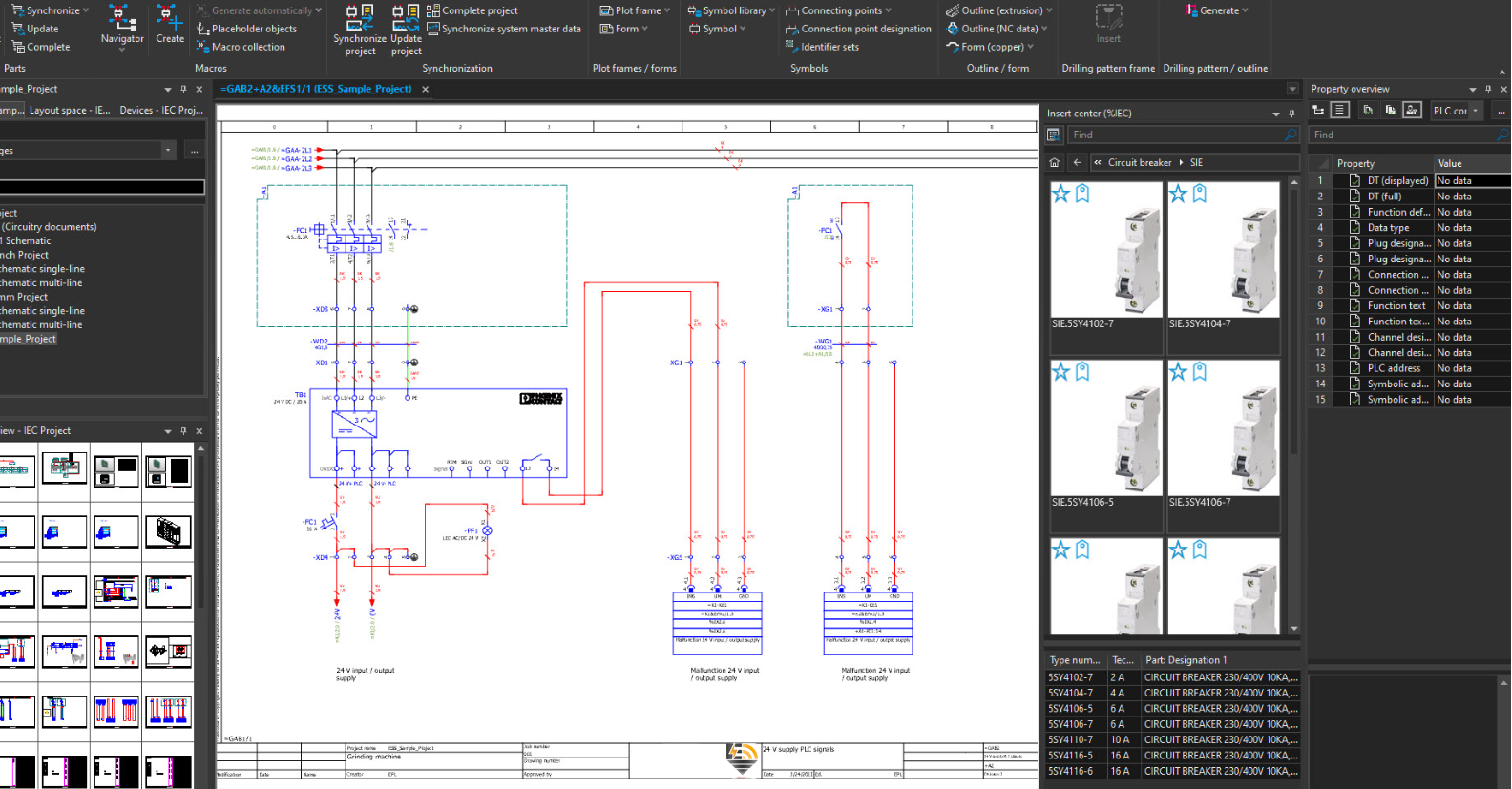The height and width of the screenshot is (789, 1512).
Task: Switch to the Layout space tab
Action: [x=69, y=111]
